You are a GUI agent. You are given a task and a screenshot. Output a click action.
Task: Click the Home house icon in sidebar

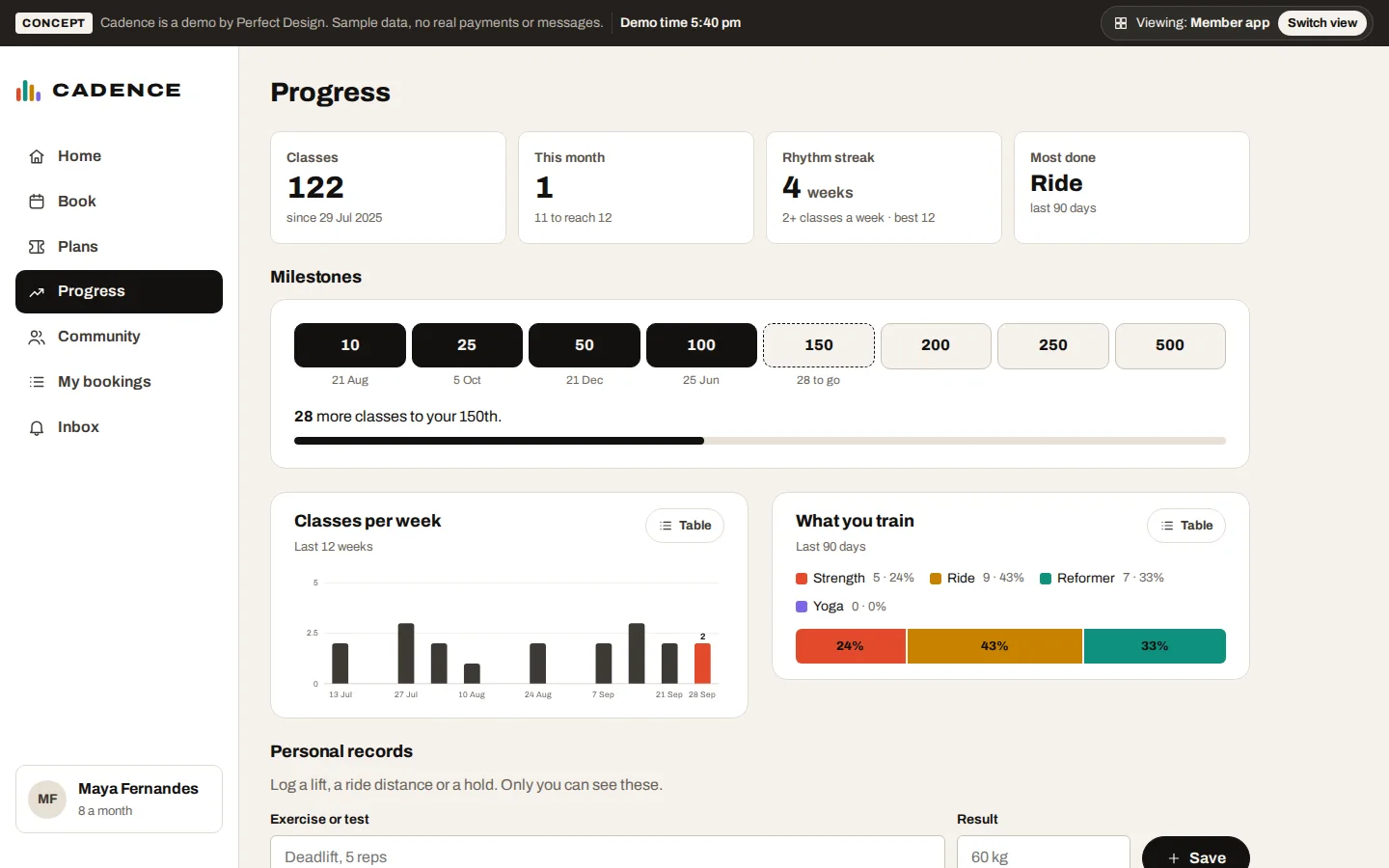[x=37, y=156]
